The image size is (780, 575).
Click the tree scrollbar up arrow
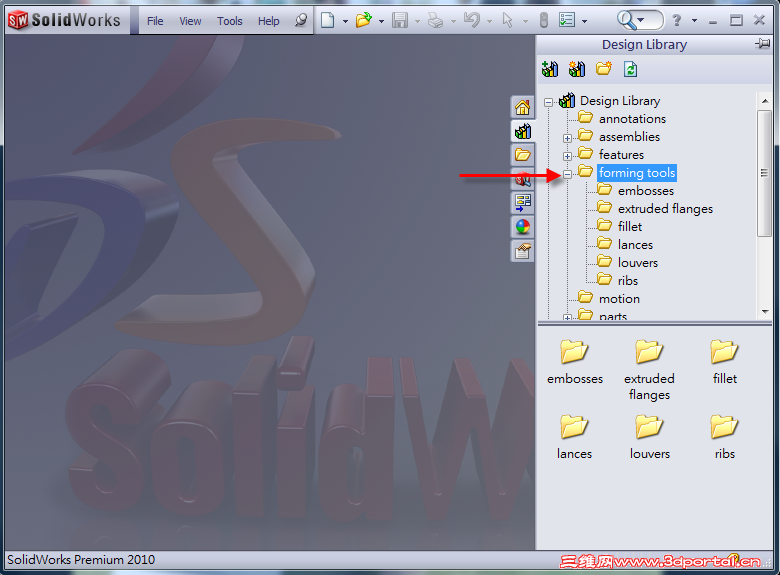765,101
